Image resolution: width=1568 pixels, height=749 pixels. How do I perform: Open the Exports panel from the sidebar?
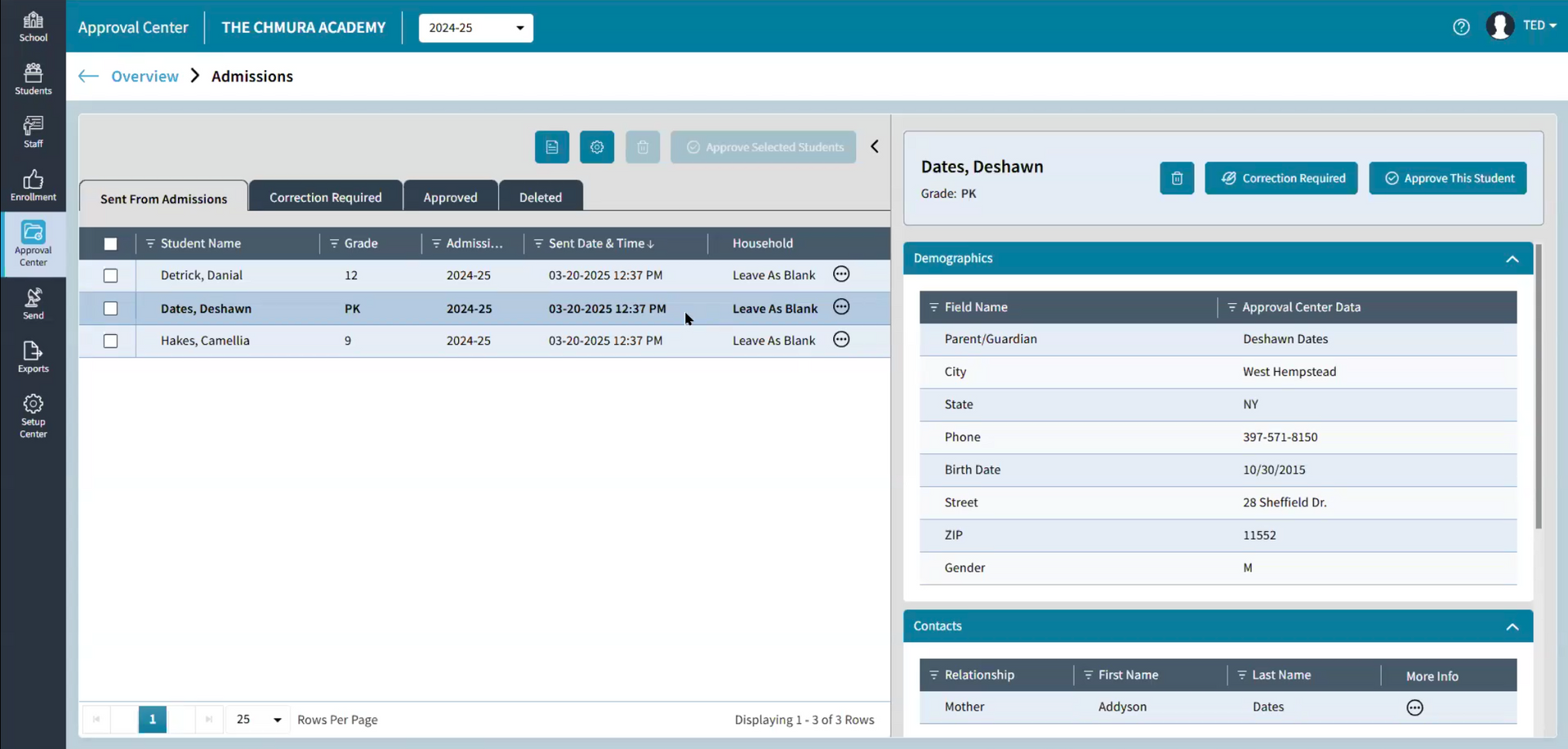point(33,357)
